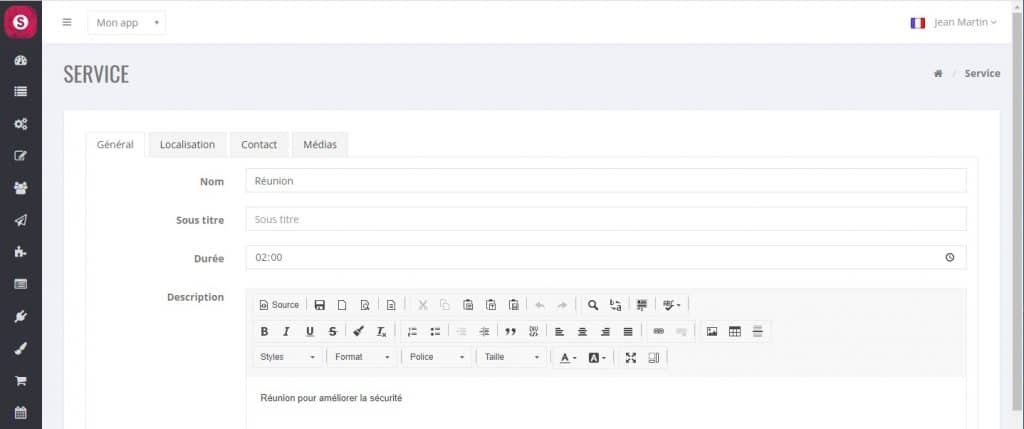Click the Select All icon in editor
Screen dimensions: 1024x429
[x=642, y=305]
